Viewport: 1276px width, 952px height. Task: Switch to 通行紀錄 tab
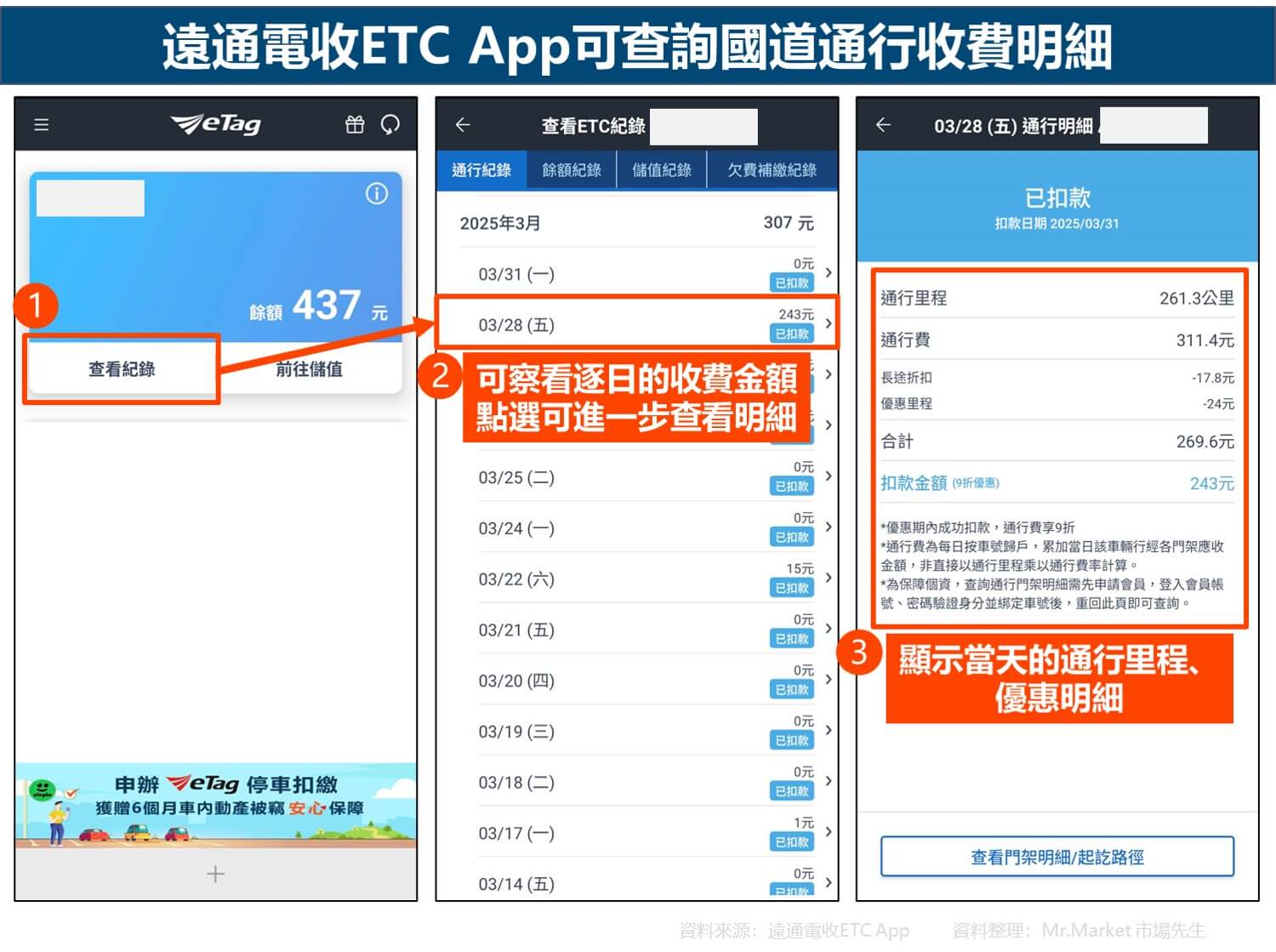[481, 170]
